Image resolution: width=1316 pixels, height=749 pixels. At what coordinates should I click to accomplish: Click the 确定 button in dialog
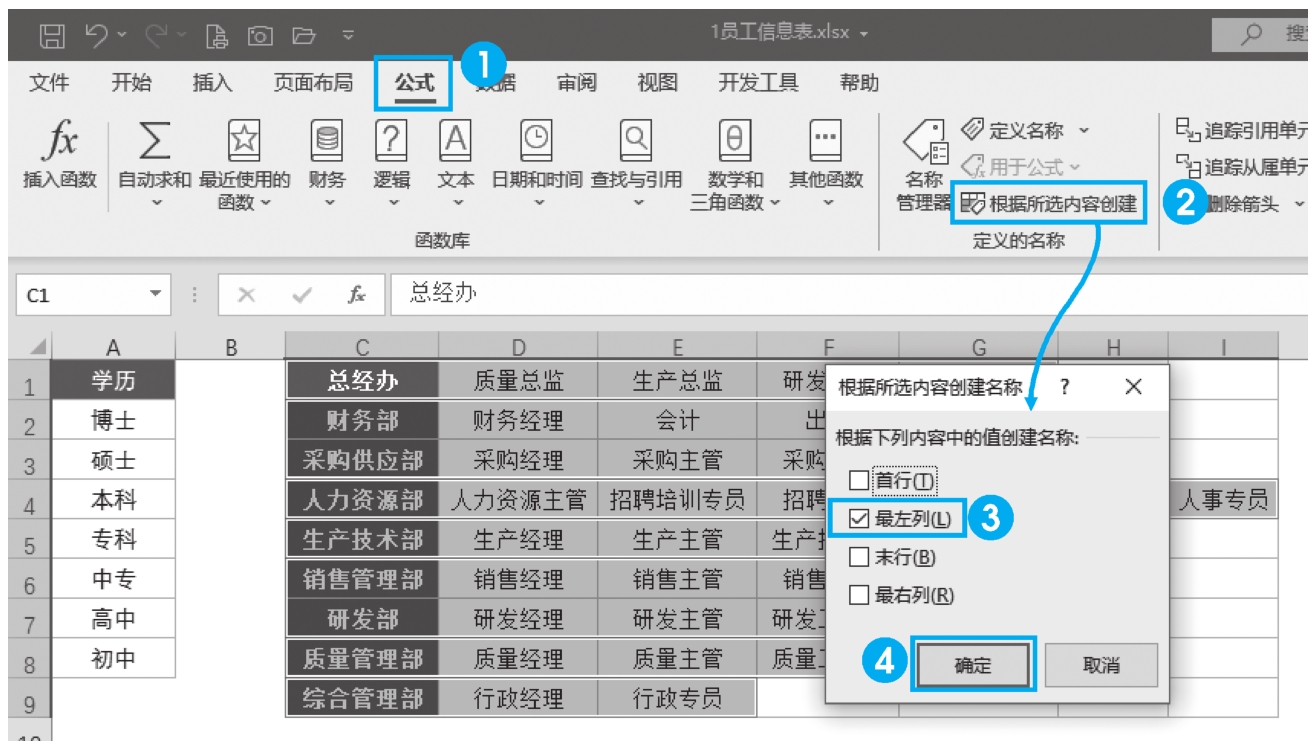pyautogui.click(x=972, y=665)
